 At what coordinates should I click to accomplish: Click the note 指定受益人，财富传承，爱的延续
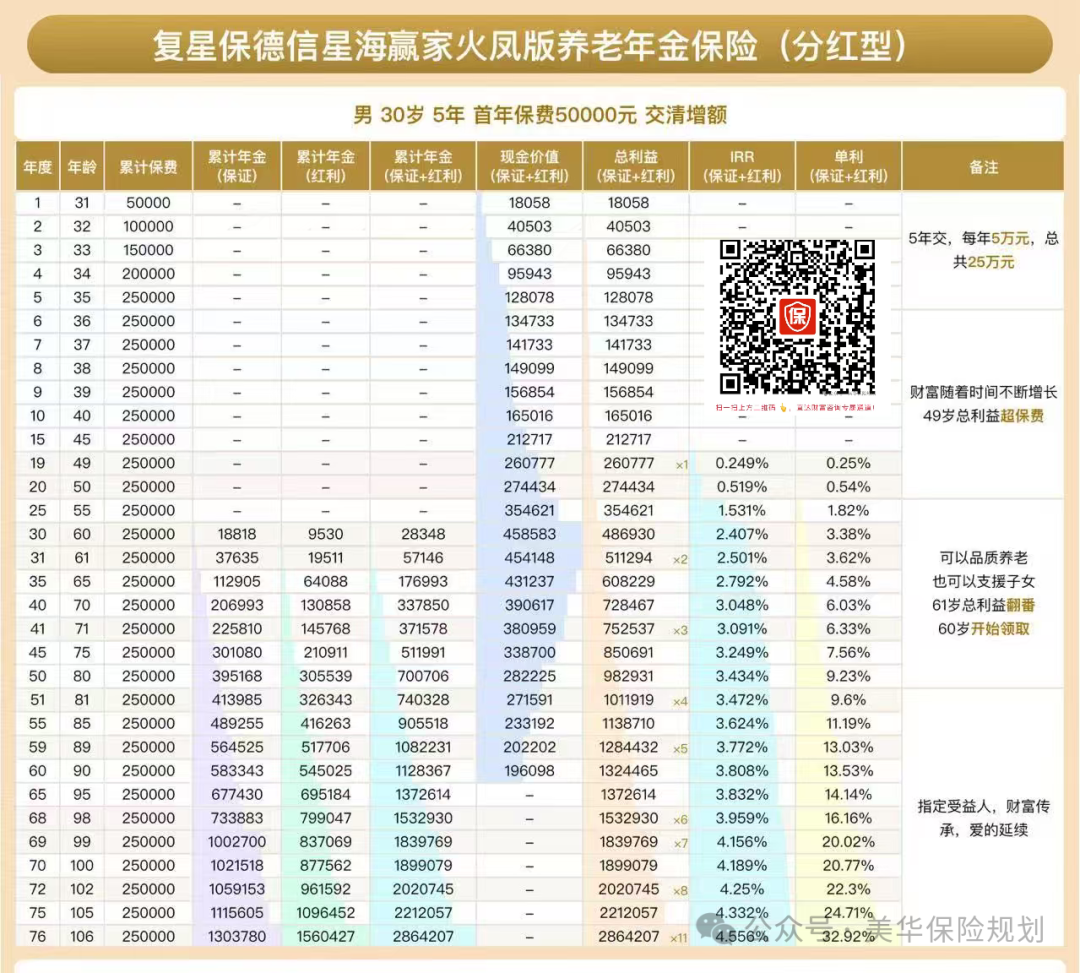click(983, 818)
